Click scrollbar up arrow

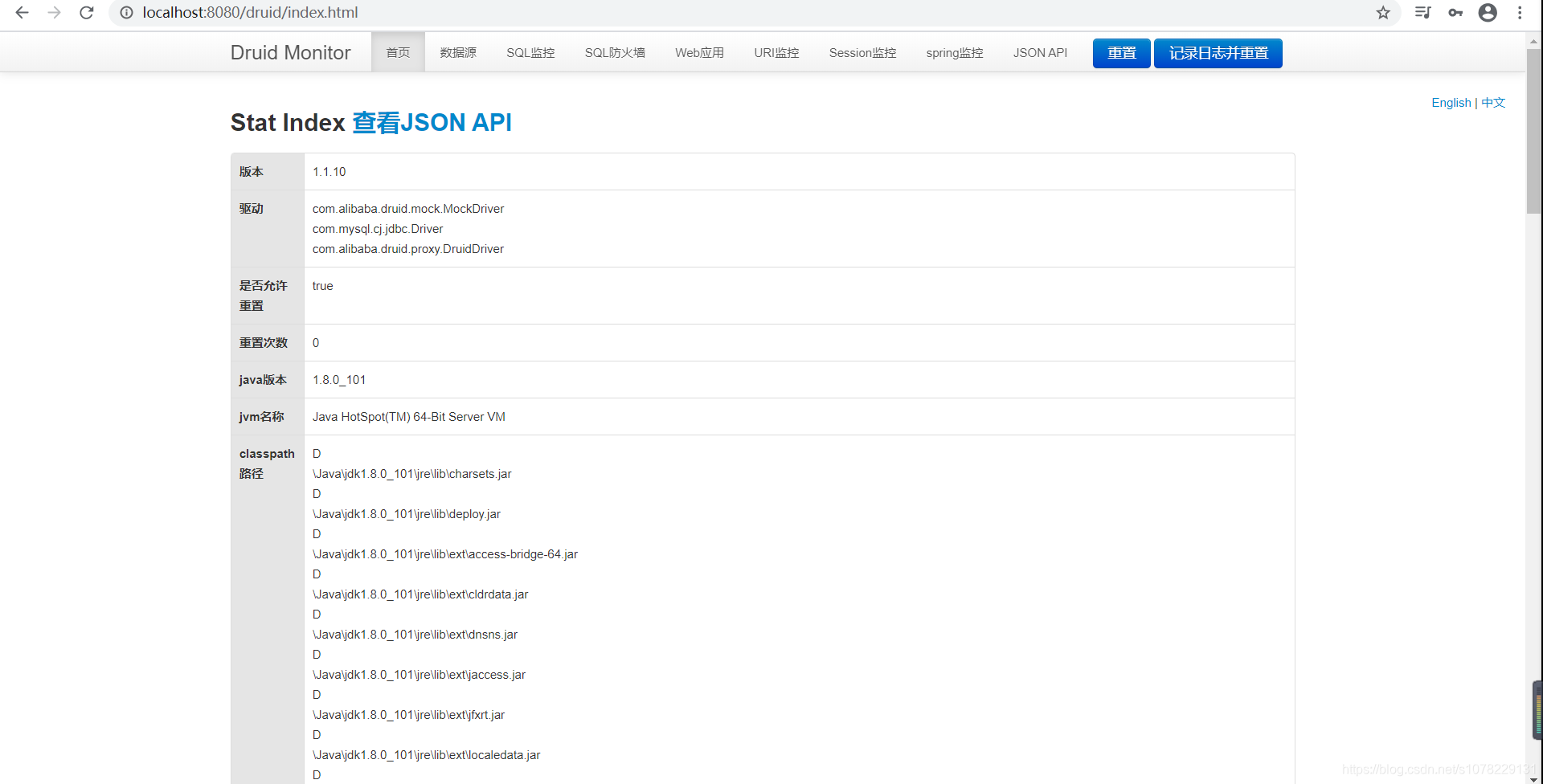pos(1533,39)
